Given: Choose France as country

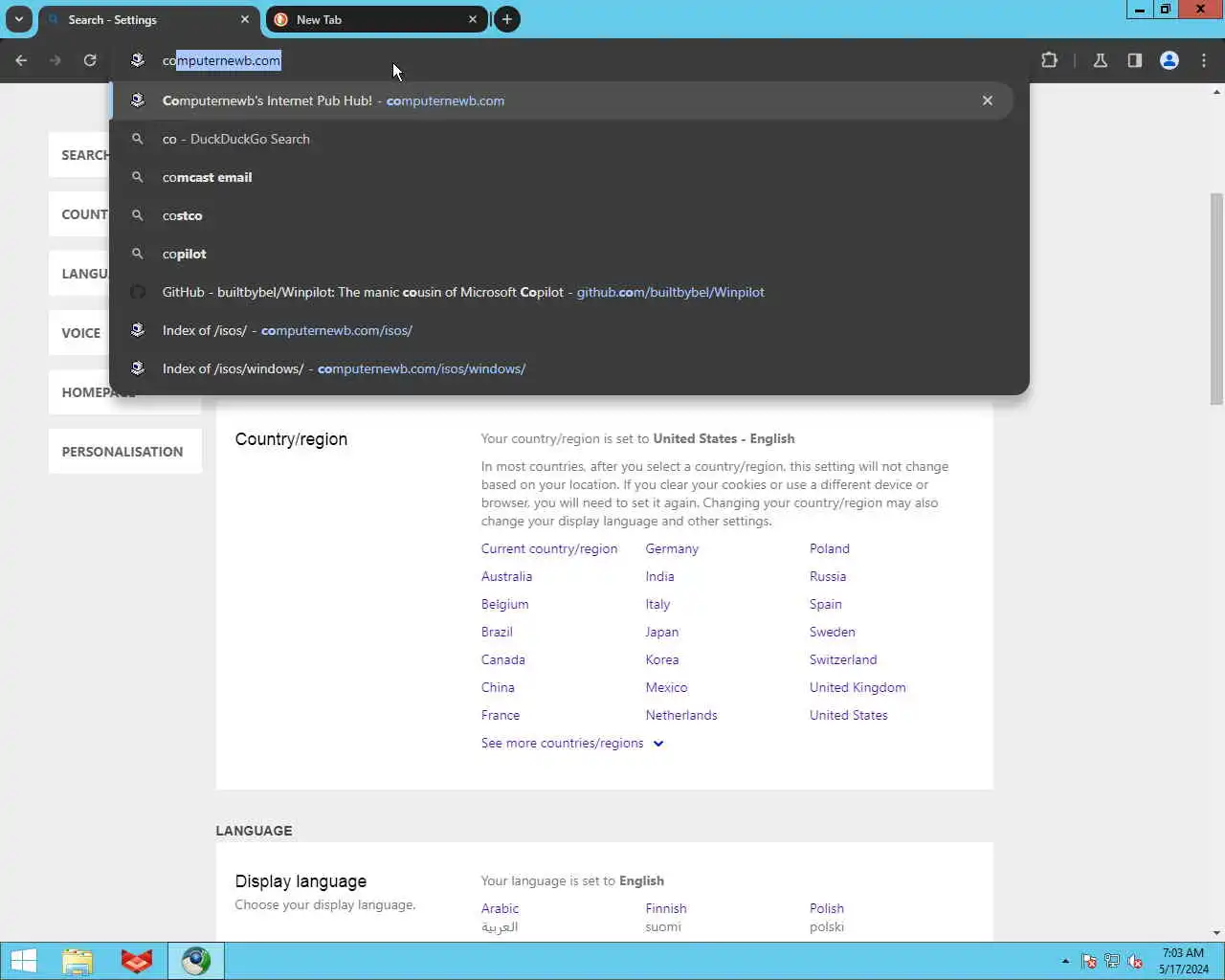Looking at the screenshot, I should click(501, 715).
